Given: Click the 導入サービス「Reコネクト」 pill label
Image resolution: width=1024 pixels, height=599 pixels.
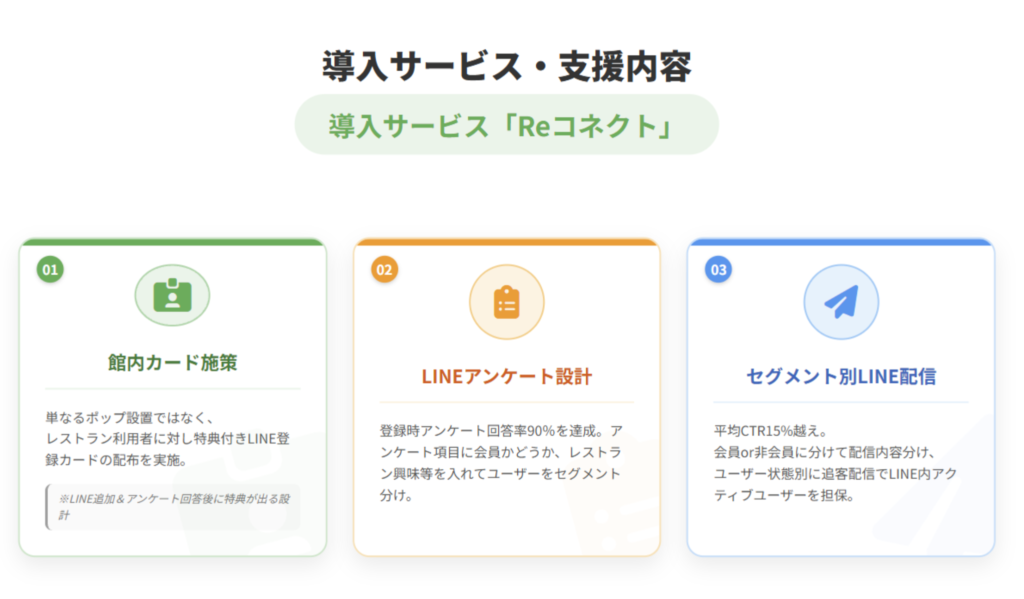Looking at the screenshot, I should tap(506, 125).
